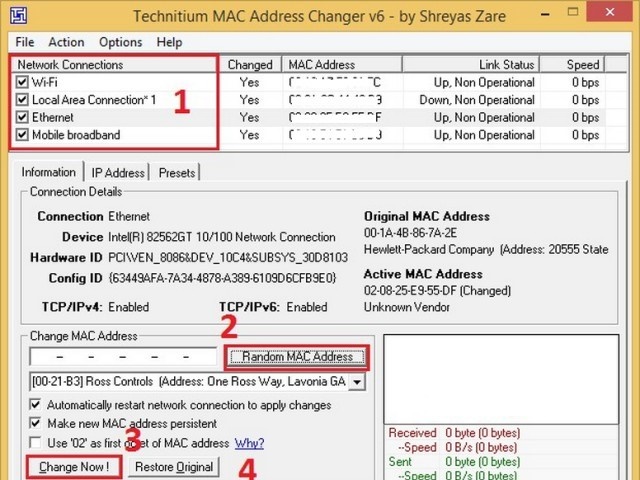640x480 pixels.
Task: Click the Unknown Vendor text
Action: pyautogui.click(x=407, y=307)
